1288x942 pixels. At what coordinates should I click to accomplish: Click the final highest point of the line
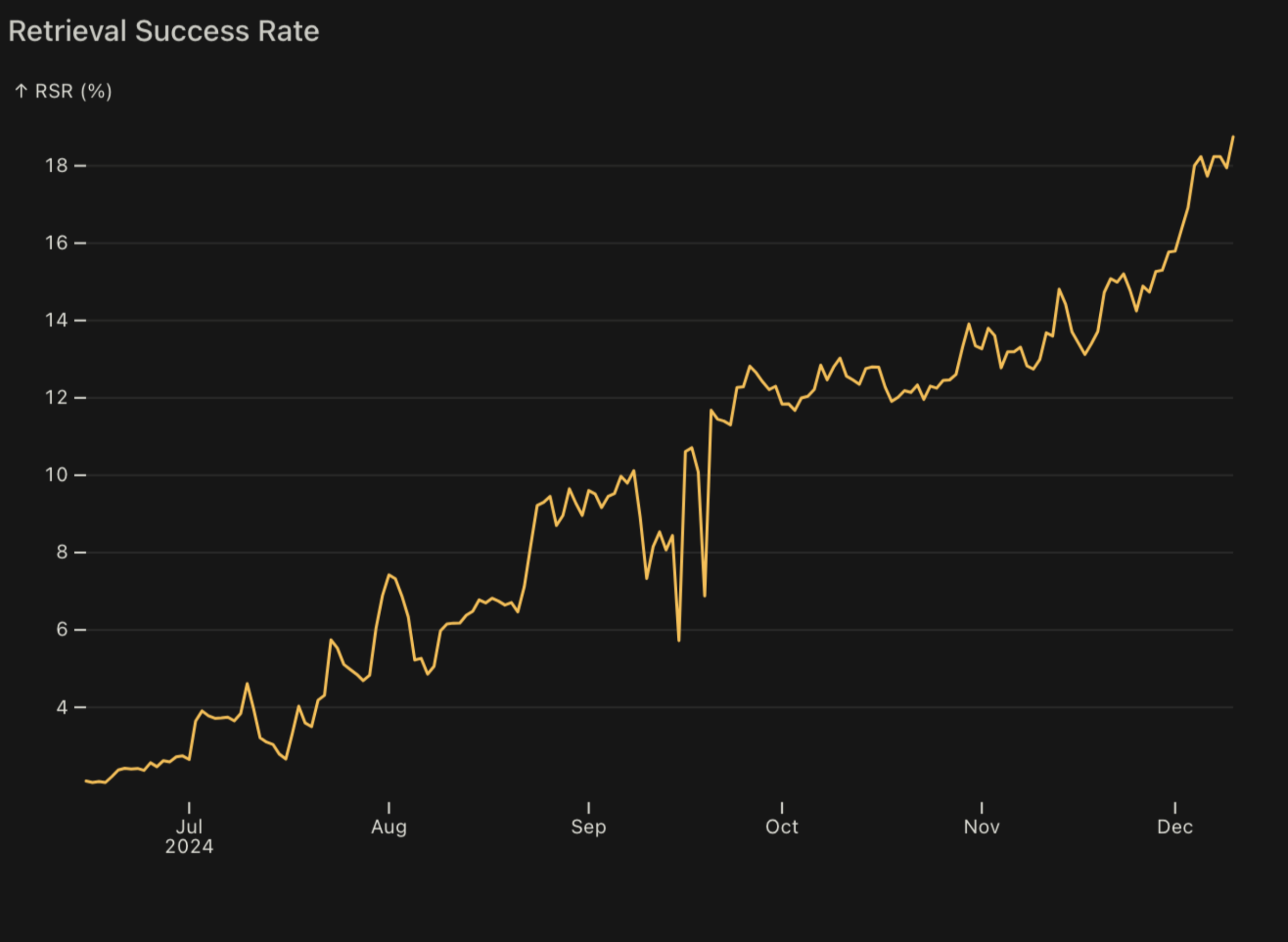point(1233,137)
